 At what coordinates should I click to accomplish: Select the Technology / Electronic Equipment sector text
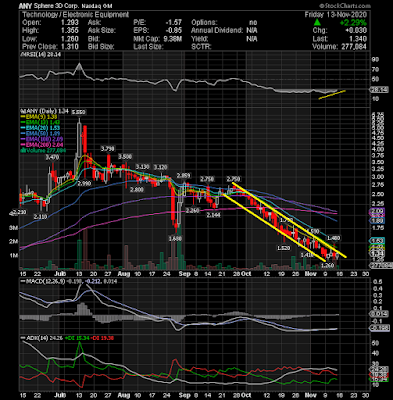(76, 15)
